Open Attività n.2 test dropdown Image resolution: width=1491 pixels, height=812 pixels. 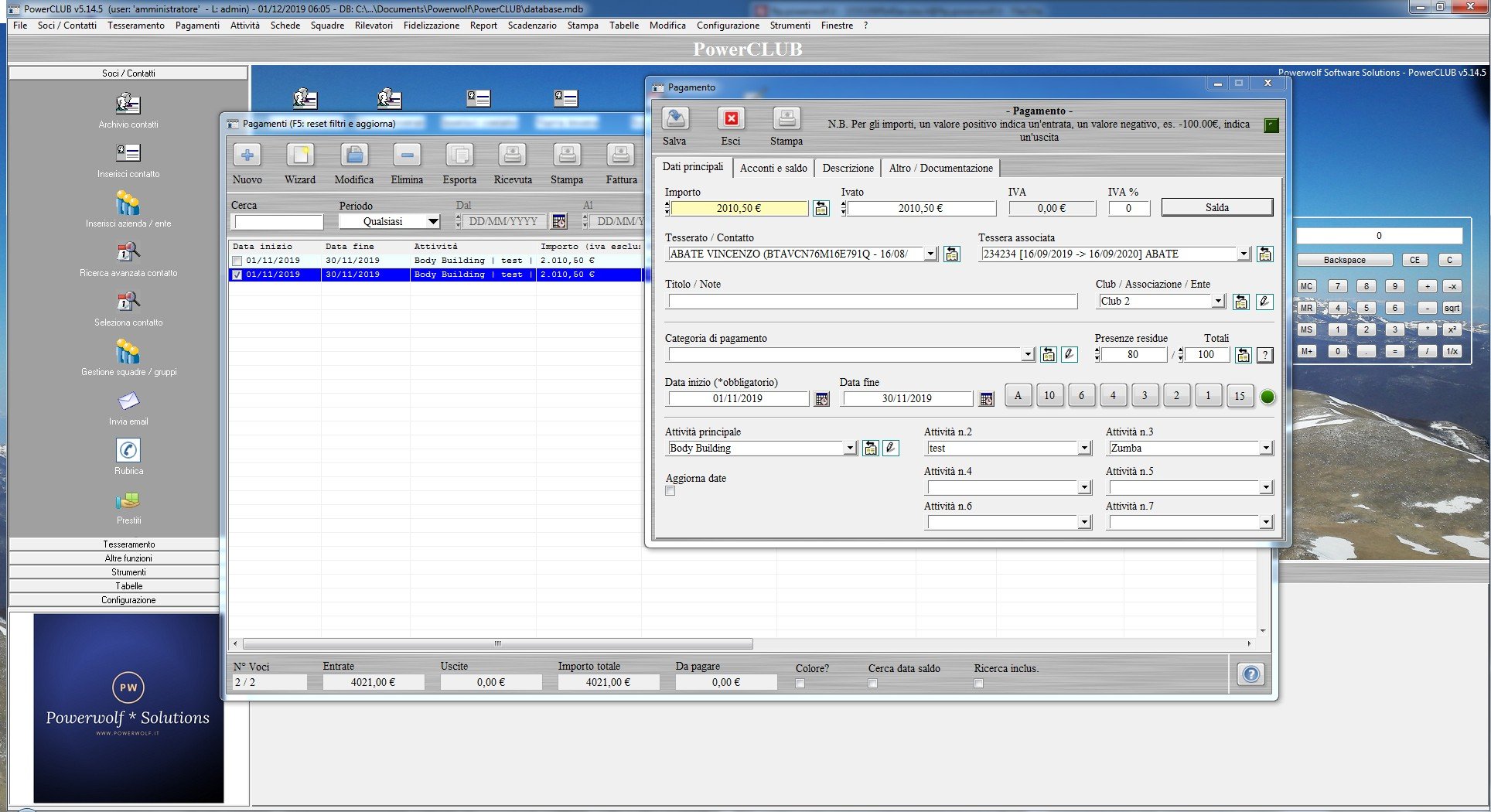pos(1084,449)
